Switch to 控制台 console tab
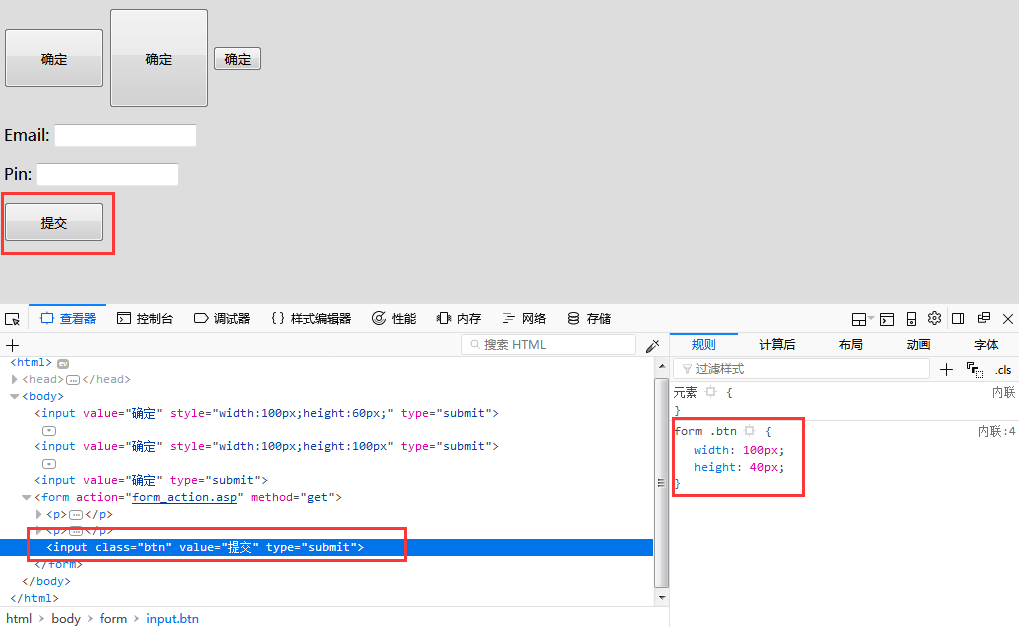This screenshot has height=627, width=1019. [145, 318]
